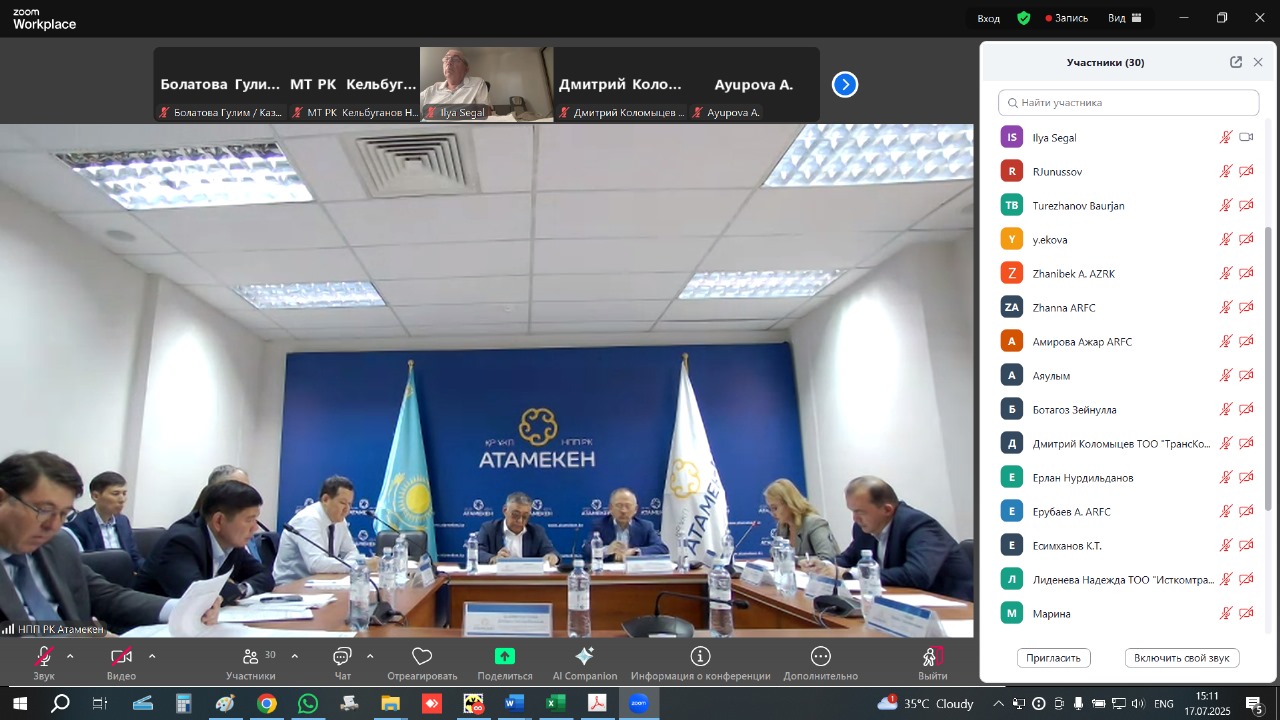Select Ботагоз Зейнулла in participant list

click(1128, 410)
